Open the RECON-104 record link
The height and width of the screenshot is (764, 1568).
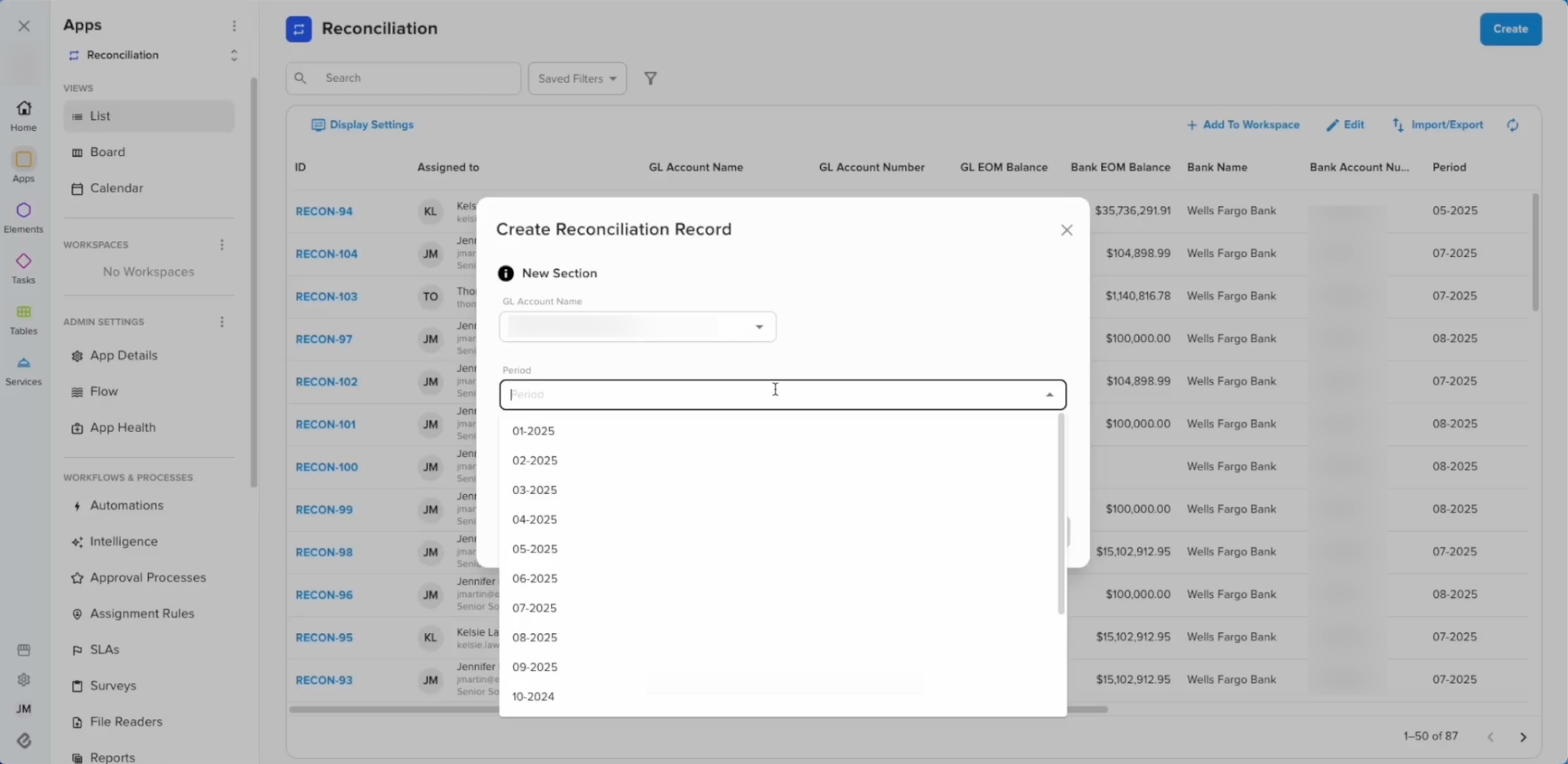(x=326, y=254)
